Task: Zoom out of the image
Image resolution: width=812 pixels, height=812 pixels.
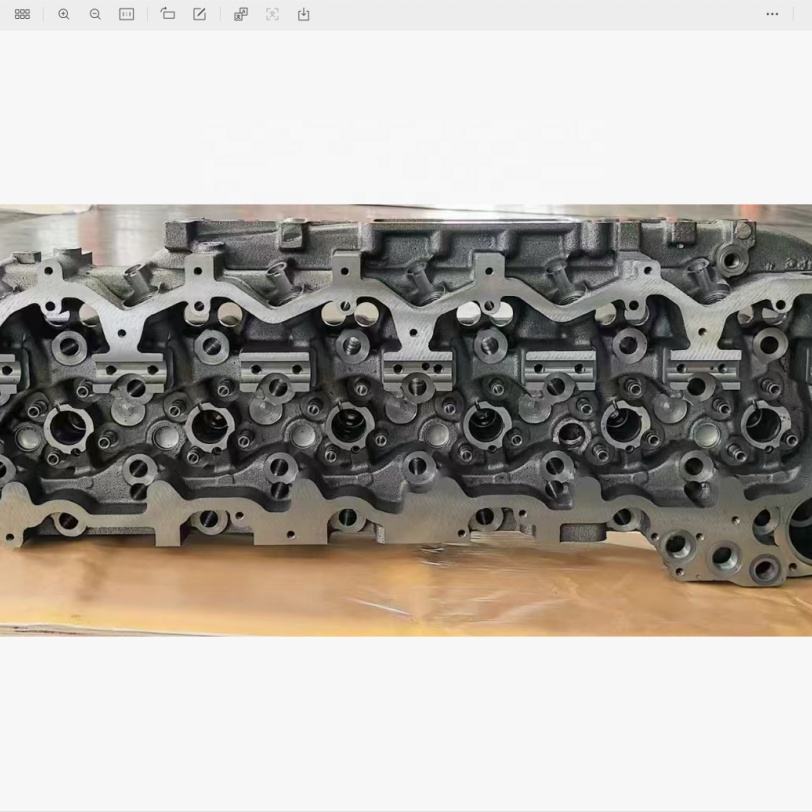Action: 95,14
